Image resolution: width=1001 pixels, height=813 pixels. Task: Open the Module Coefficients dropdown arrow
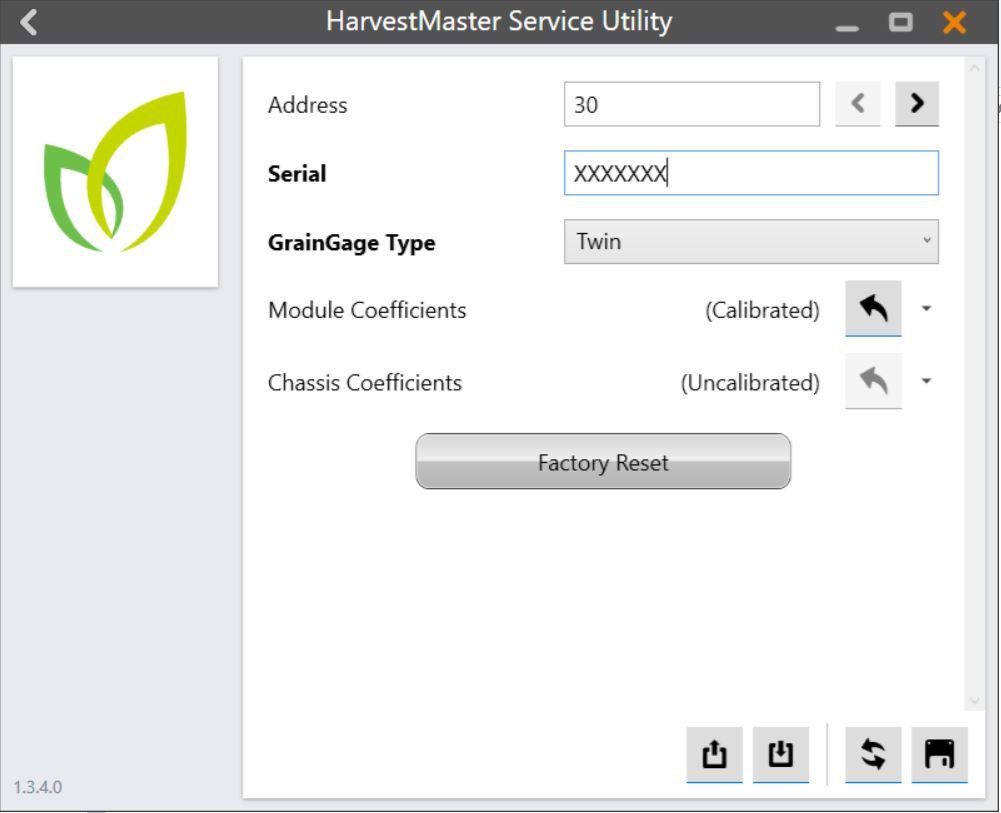(x=926, y=309)
